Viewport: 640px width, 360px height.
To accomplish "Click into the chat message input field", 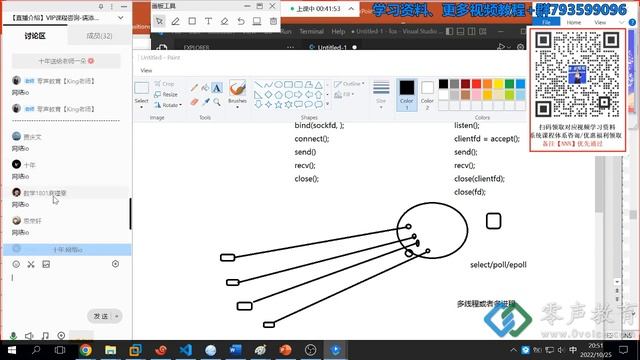I will point(66,289).
